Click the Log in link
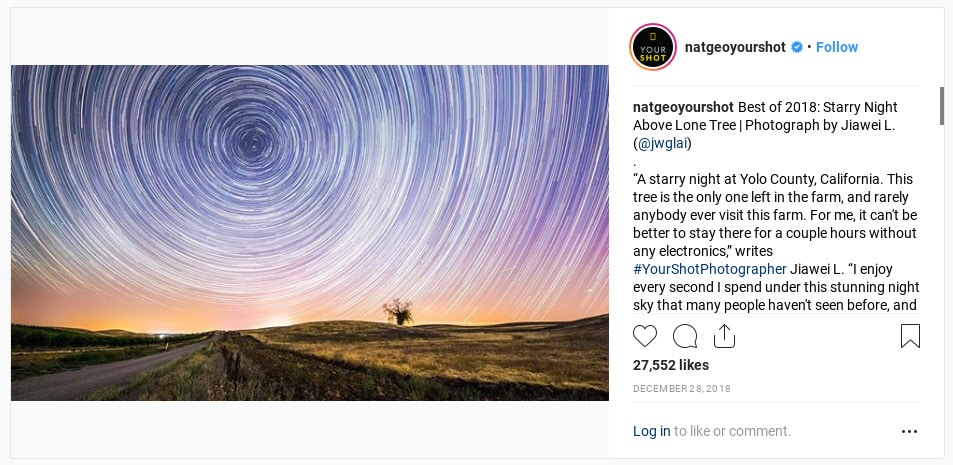 tap(652, 431)
